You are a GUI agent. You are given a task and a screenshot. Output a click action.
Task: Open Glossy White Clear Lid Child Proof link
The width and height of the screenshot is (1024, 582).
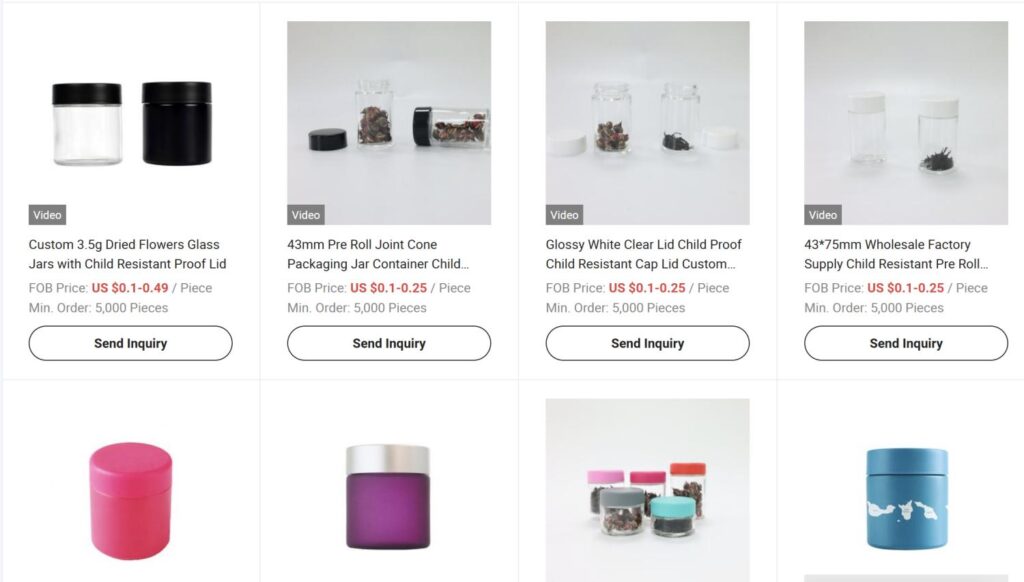pos(644,254)
